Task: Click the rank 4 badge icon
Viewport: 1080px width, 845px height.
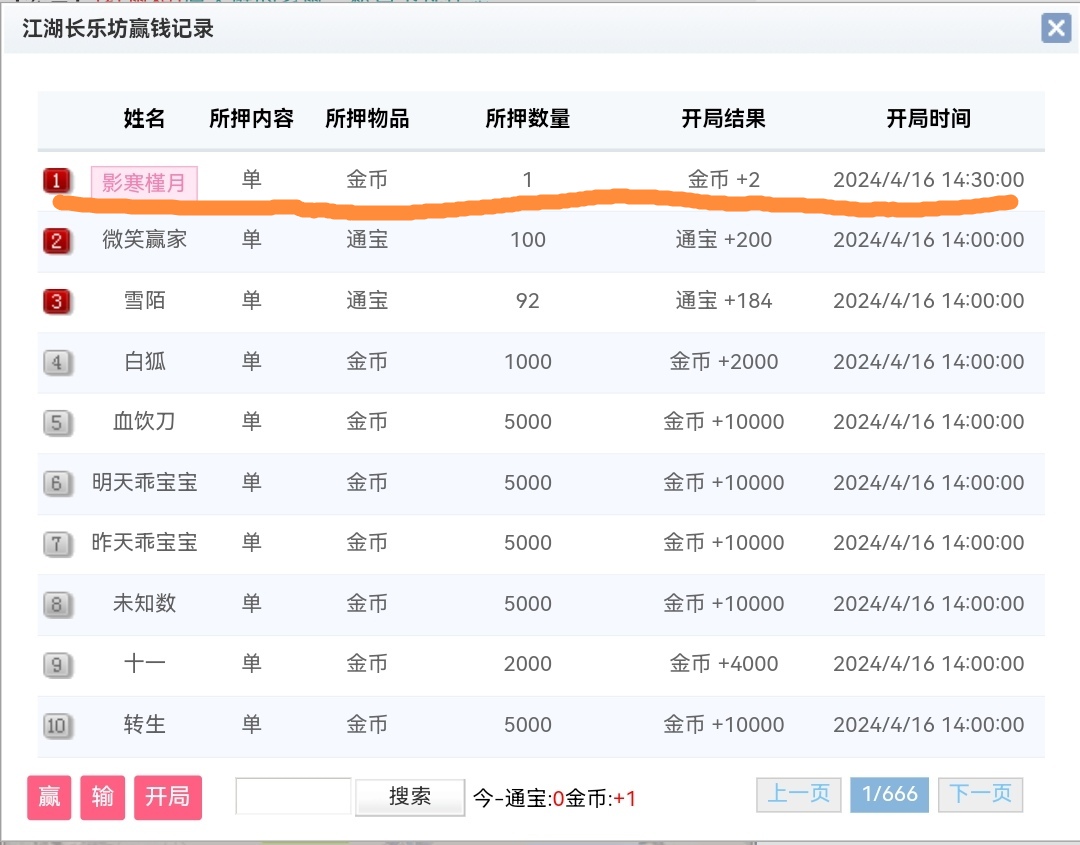Action: [57, 362]
